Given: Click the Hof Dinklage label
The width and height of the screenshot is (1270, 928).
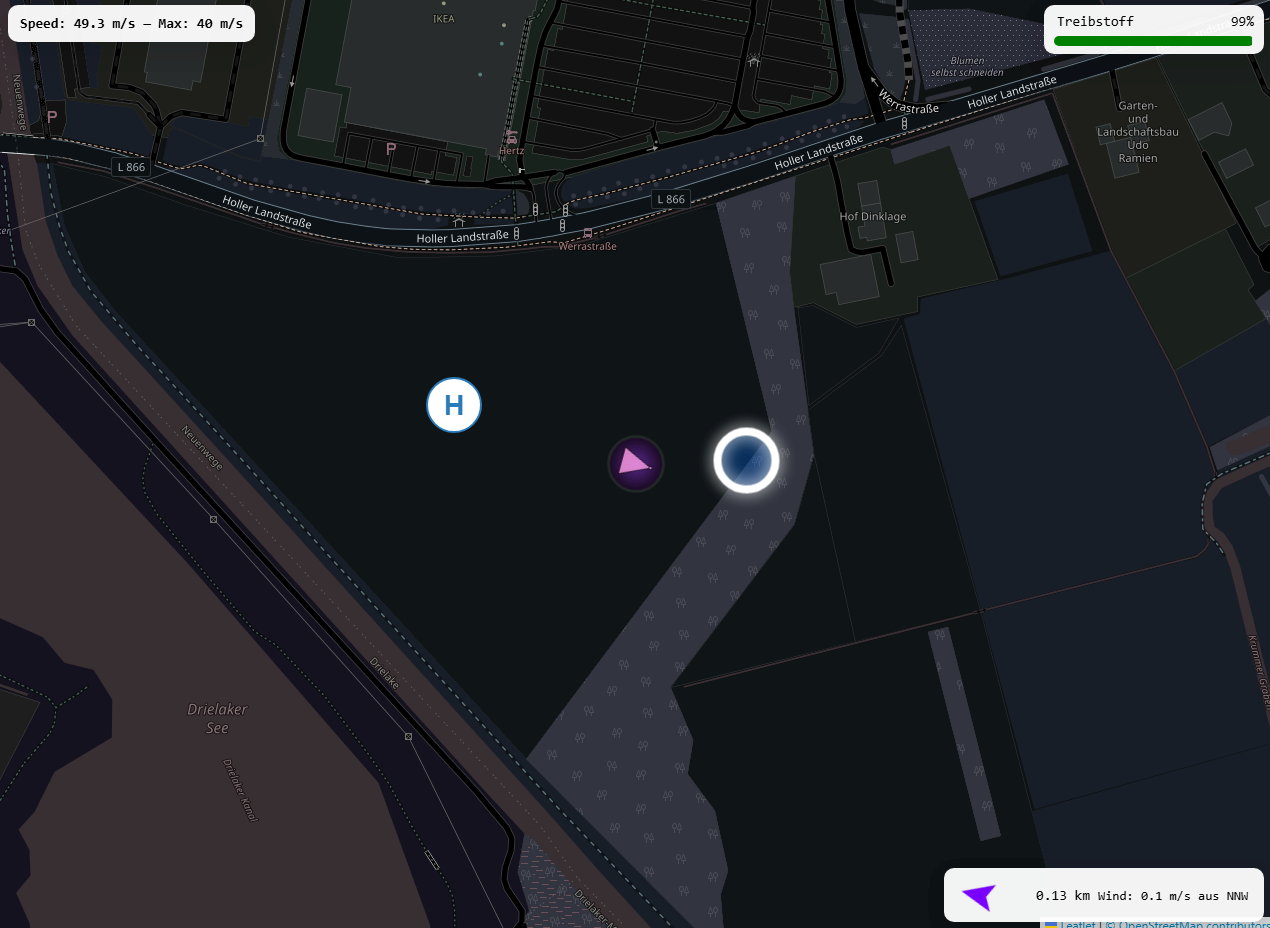Looking at the screenshot, I should coord(872,216).
